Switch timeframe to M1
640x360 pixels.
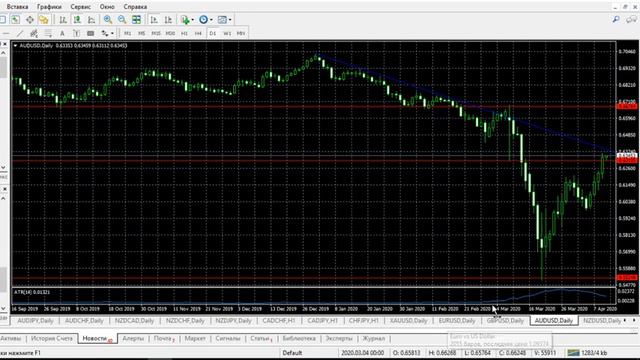(x=128, y=33)
